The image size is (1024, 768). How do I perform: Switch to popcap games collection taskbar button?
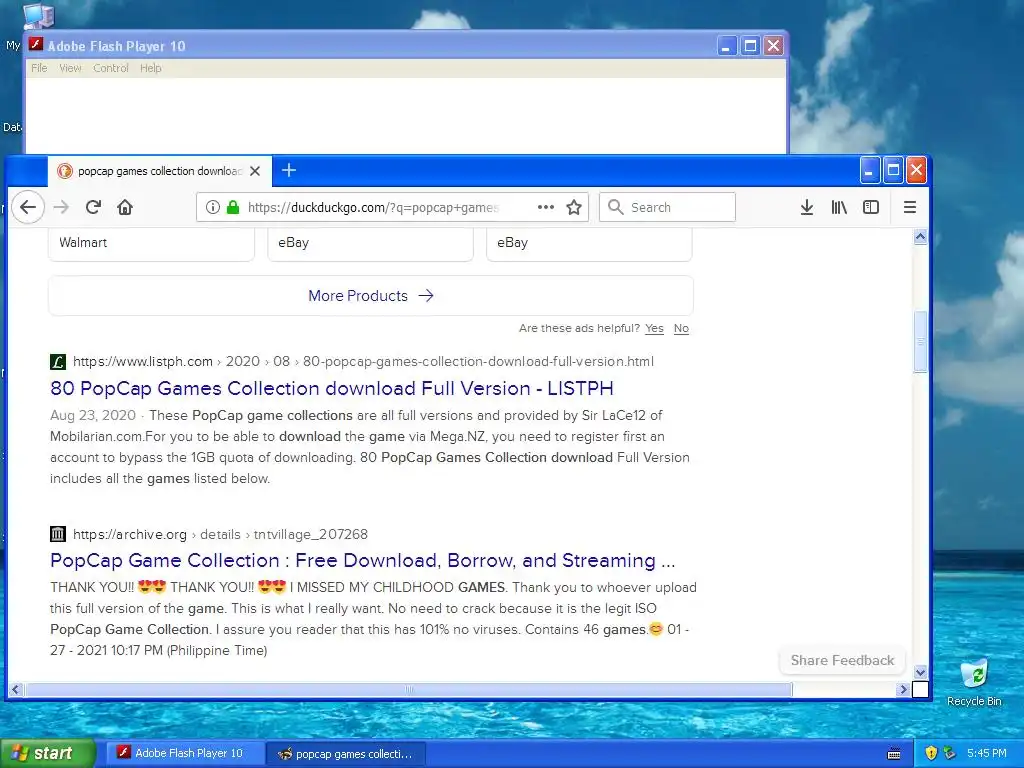(347, 754)
